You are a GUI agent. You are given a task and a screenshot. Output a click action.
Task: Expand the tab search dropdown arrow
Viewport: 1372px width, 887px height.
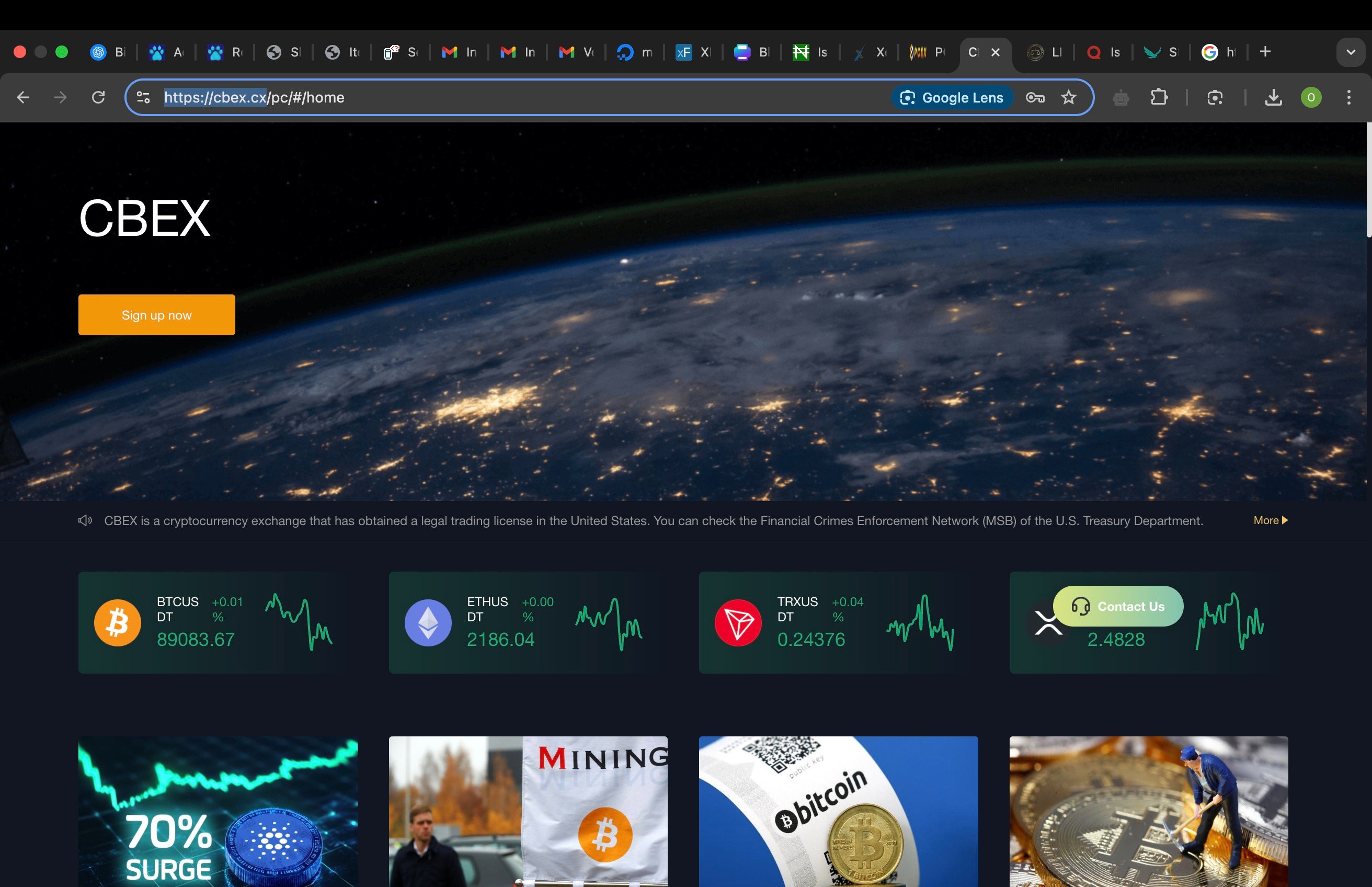point(1350,52)
